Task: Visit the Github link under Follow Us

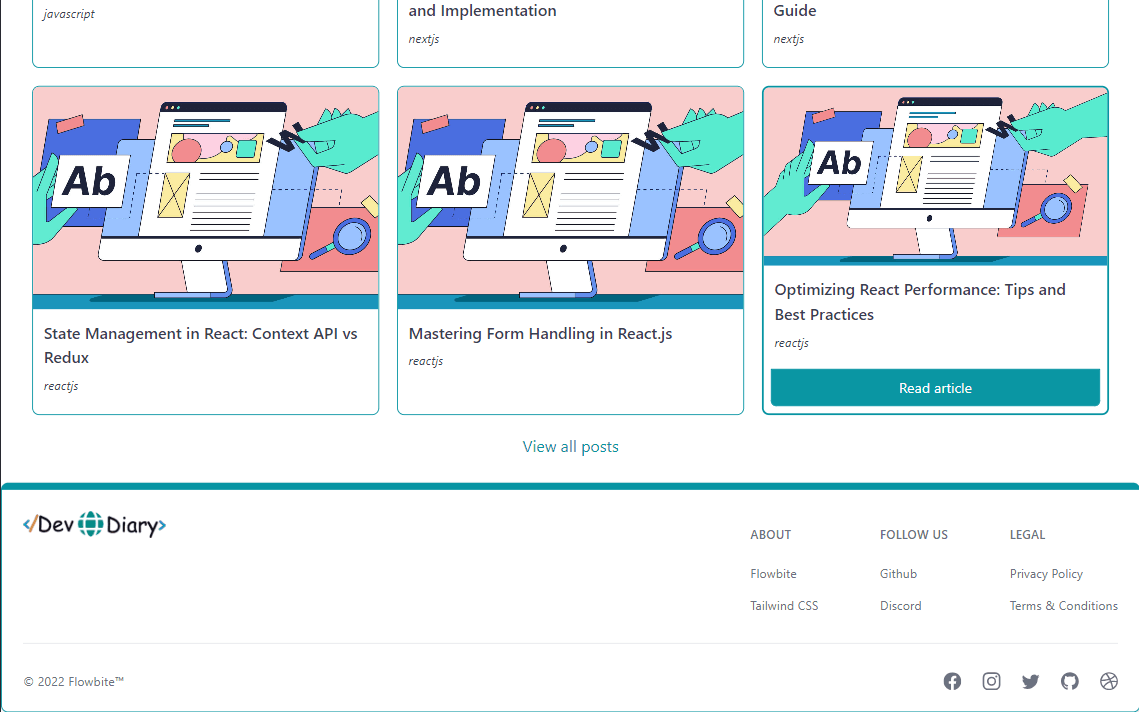Action: [x=898, y=574]
